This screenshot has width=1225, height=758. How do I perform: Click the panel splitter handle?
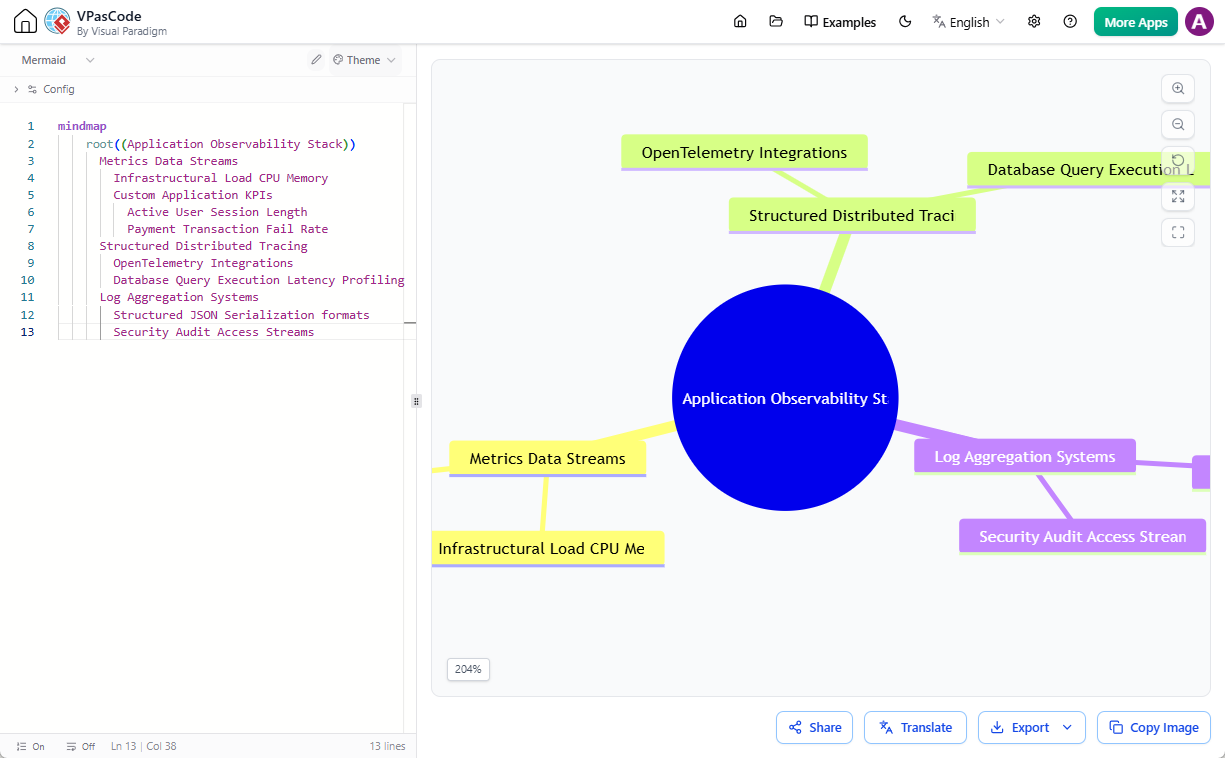[x=416, y=401]
